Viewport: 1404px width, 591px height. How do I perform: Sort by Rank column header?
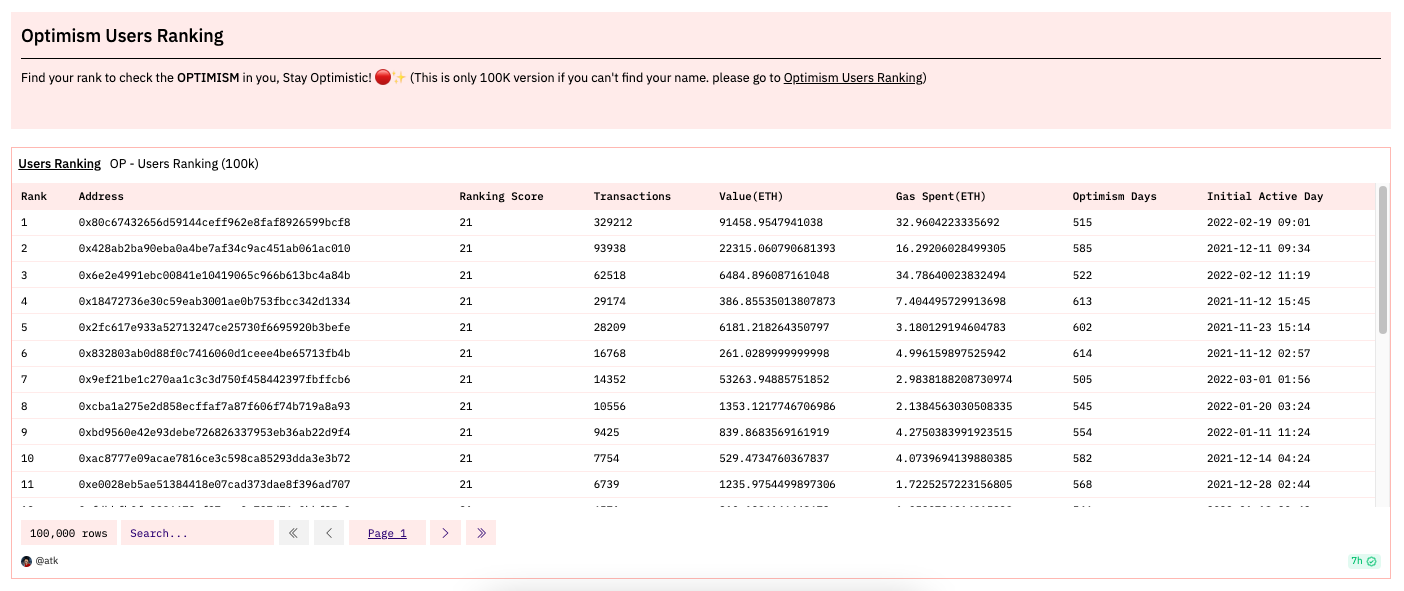[x=34, y=196]
